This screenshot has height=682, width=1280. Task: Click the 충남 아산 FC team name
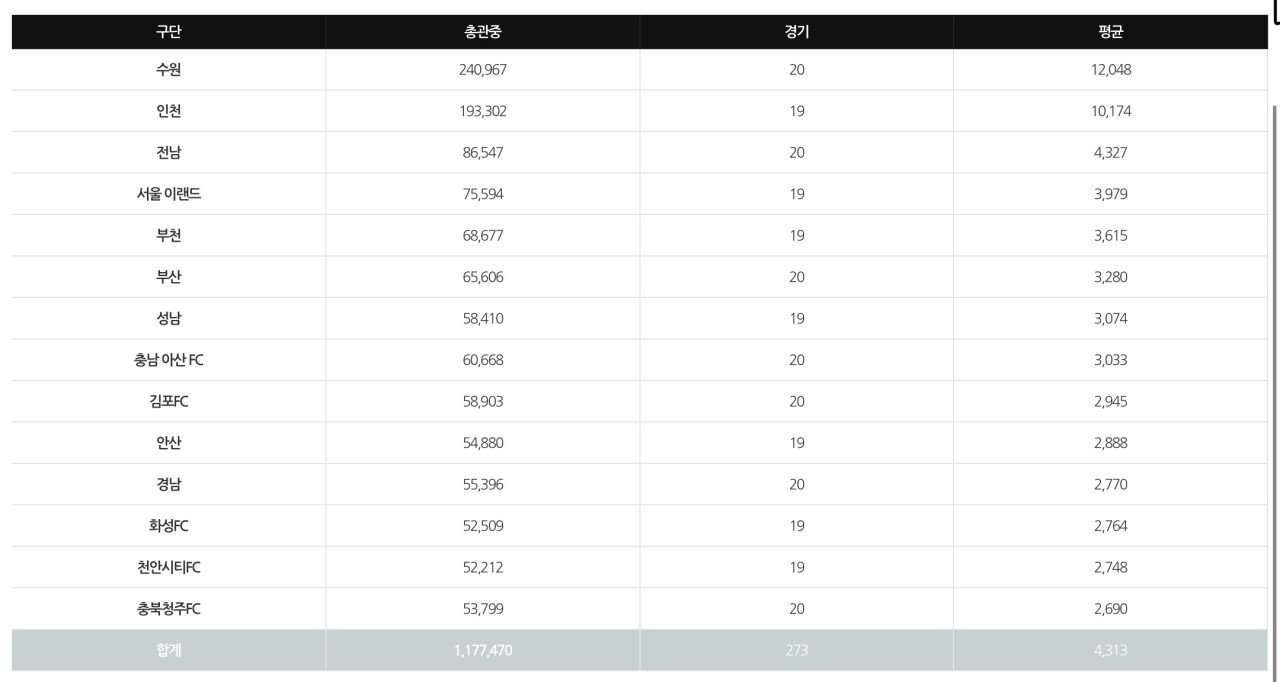168,360
